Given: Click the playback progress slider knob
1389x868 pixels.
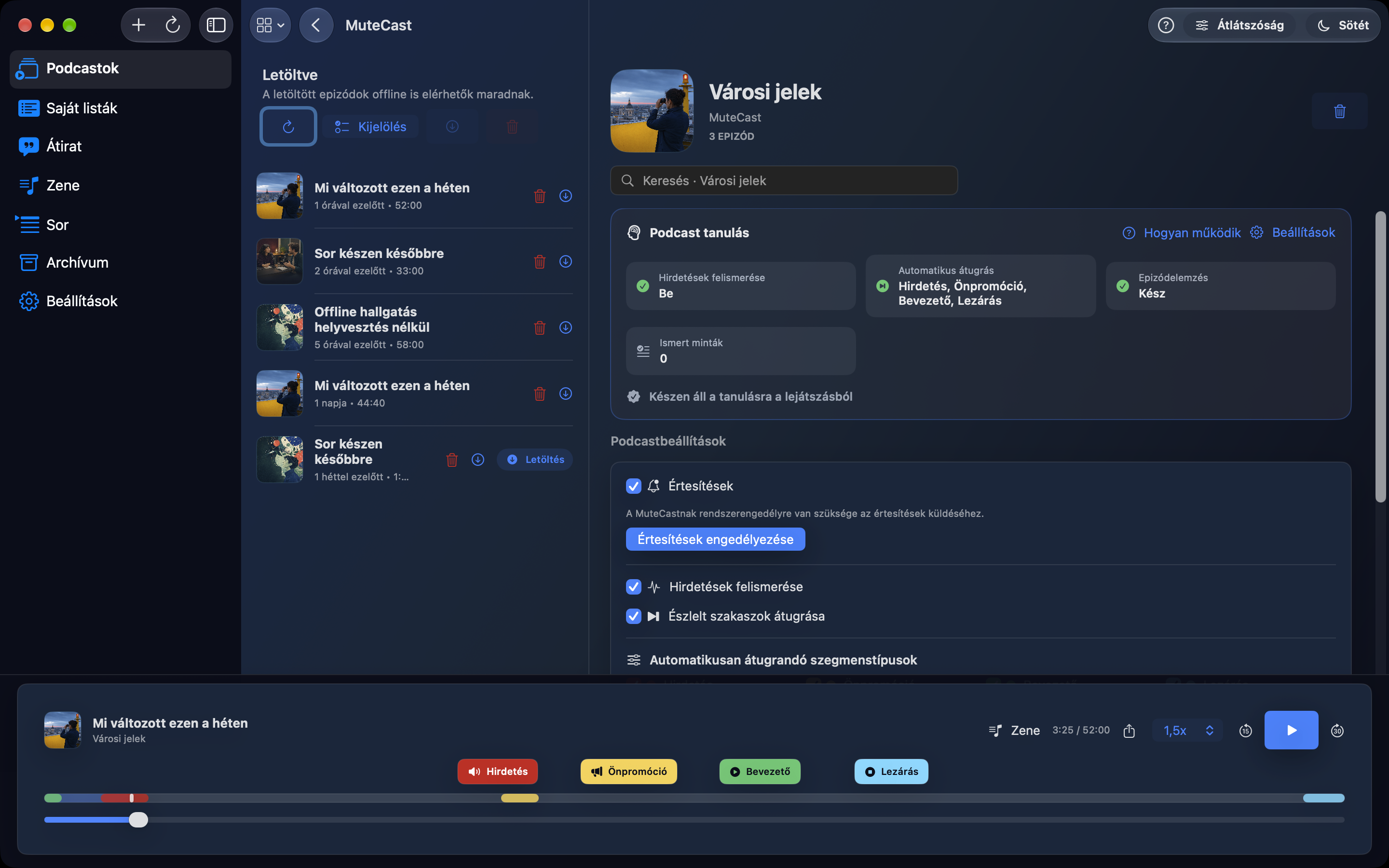Looking at the screenshot, I should [x=138, y=820].
